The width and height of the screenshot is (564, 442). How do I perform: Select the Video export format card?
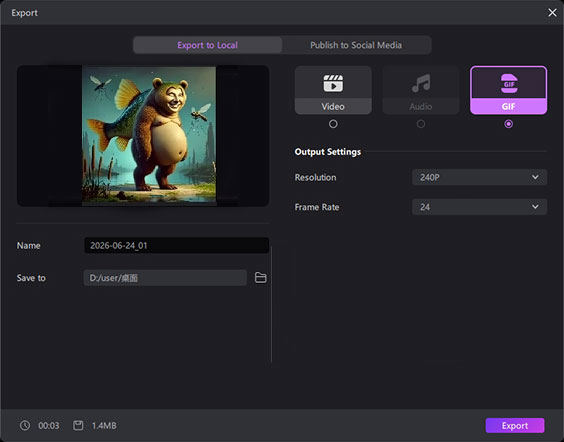point(333,90)
